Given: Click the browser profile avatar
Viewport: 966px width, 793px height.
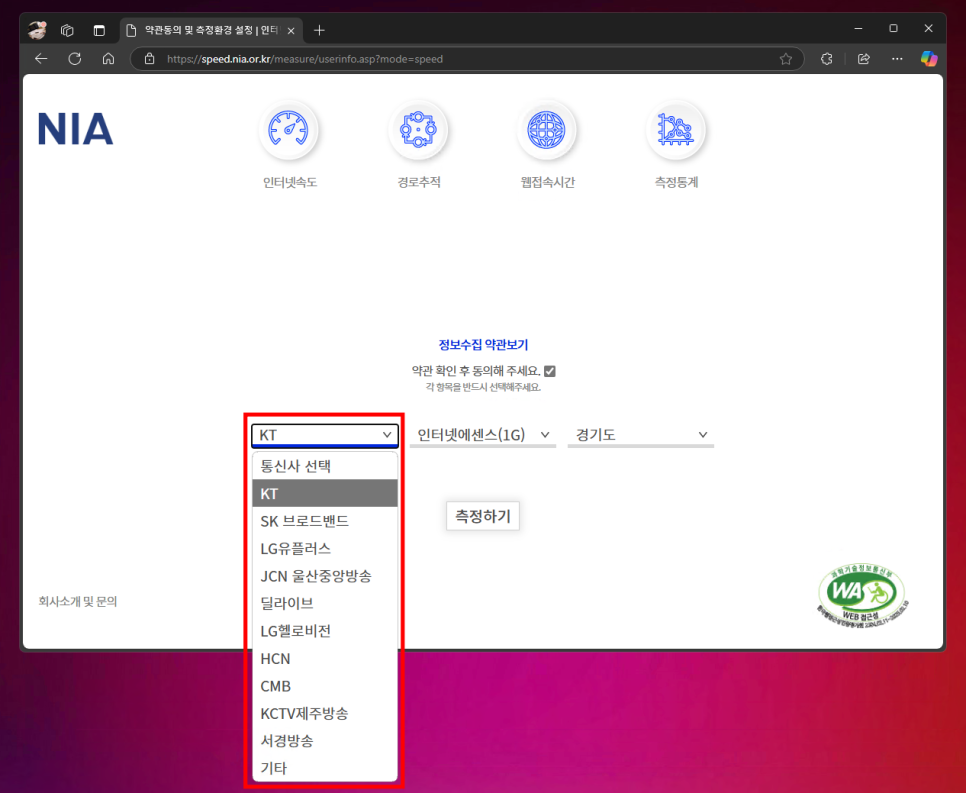Looking at the screenshot, I should point(38,29).
